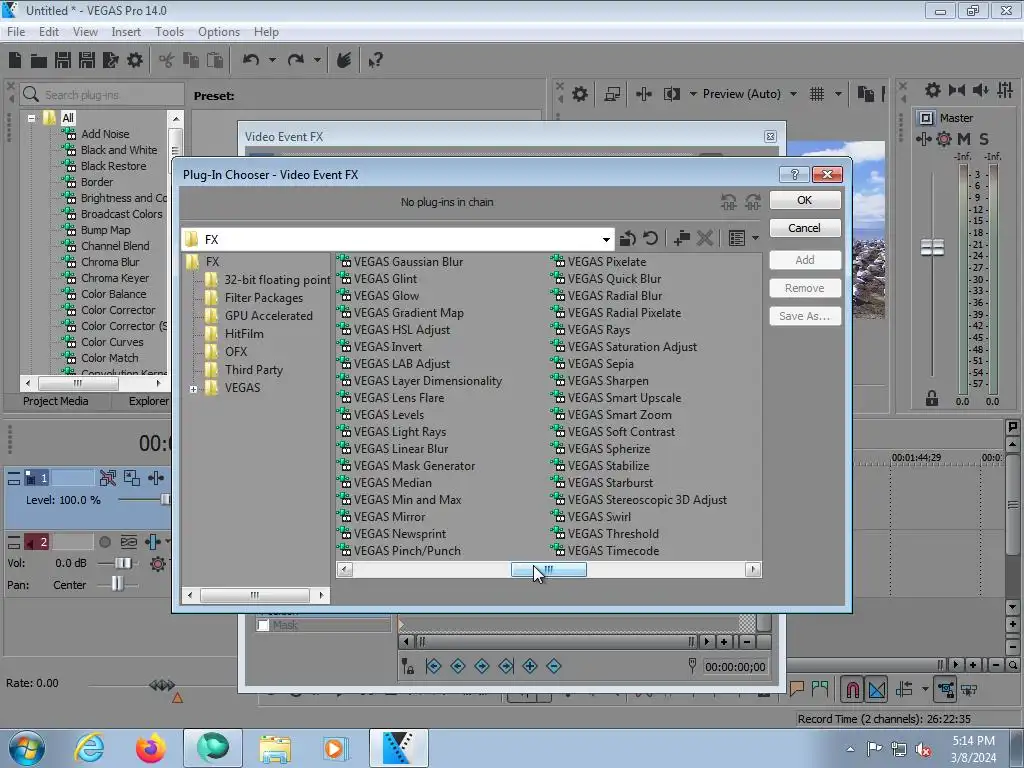Viewport: 1024px width, 768px height.
Task: Click the Add button in Plug-In Chooser
Action: [805, 260]
